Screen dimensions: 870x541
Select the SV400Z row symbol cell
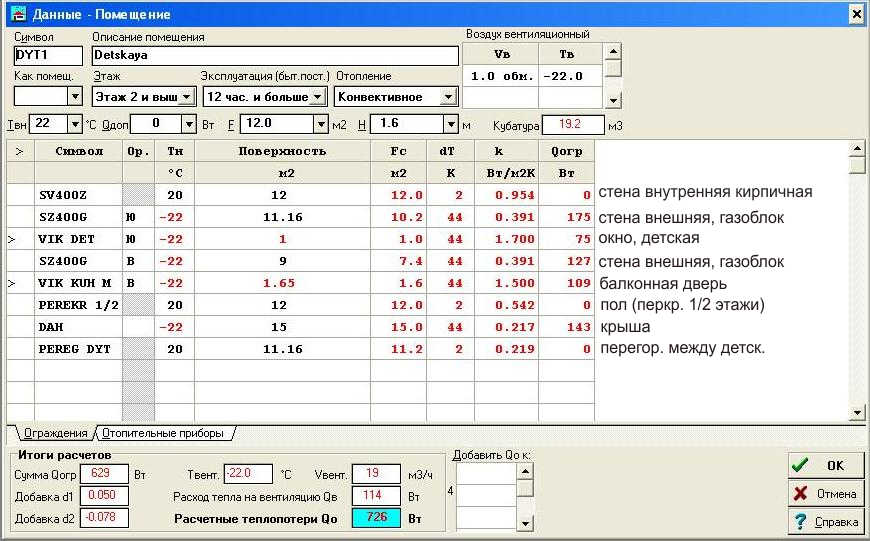78,195
